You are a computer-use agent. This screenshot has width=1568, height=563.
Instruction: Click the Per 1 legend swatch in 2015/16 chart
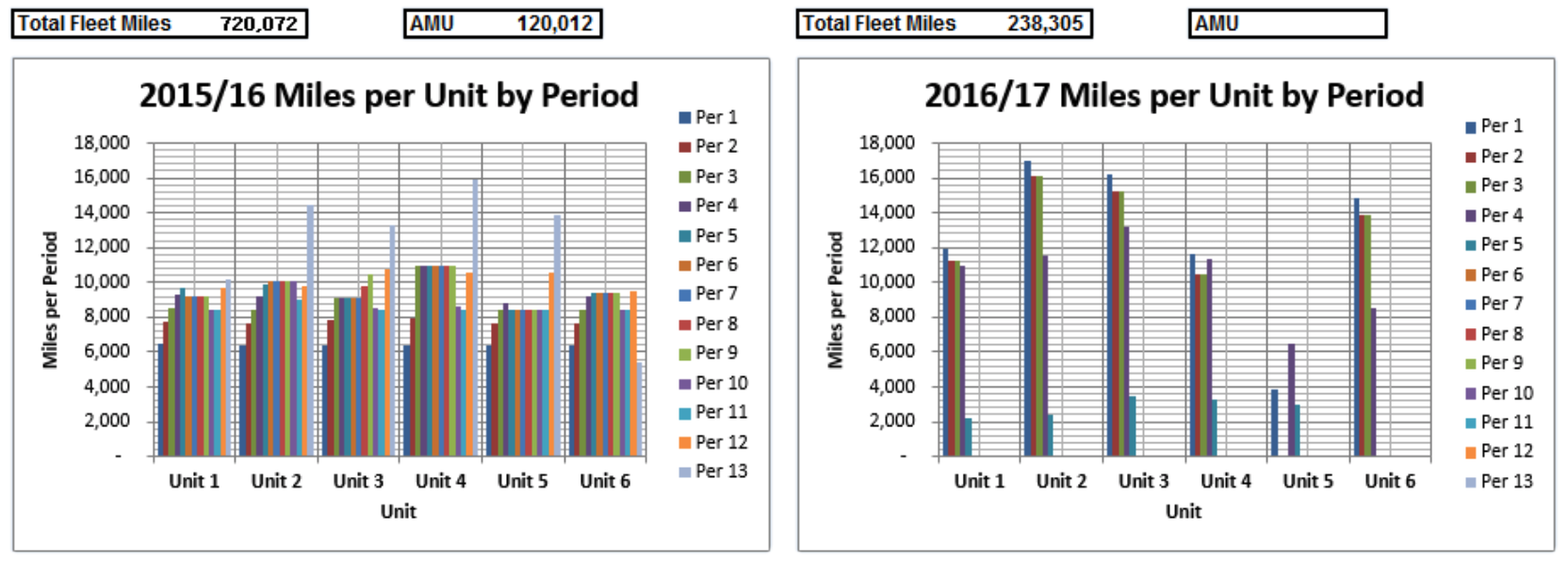click(x=685, y=118)
